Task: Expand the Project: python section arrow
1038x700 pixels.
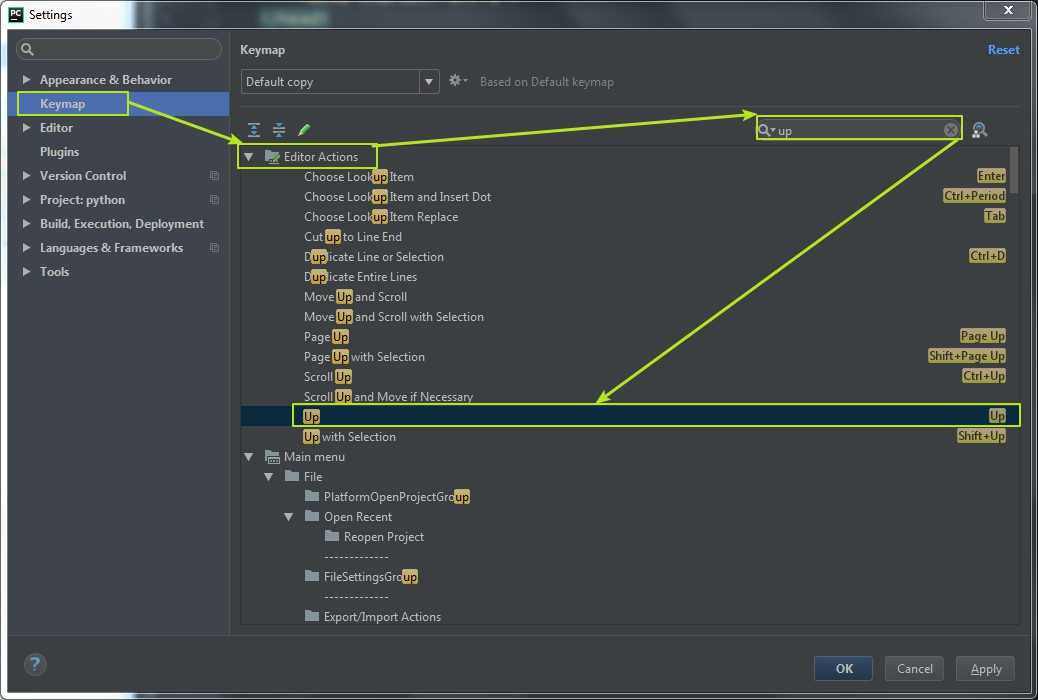Action: [26, 199]
